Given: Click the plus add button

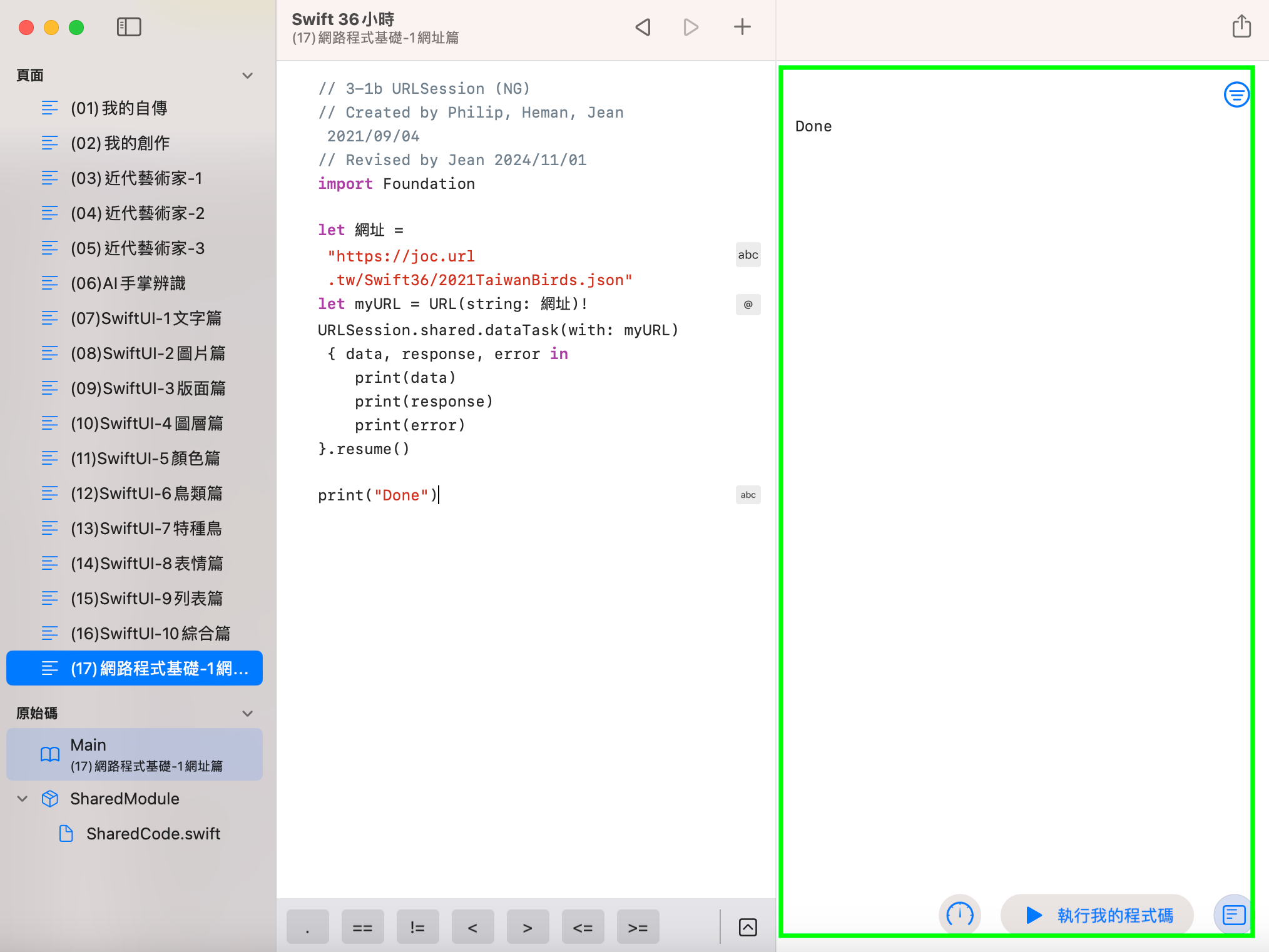Looking at the screenshot, I should (742, 27).
